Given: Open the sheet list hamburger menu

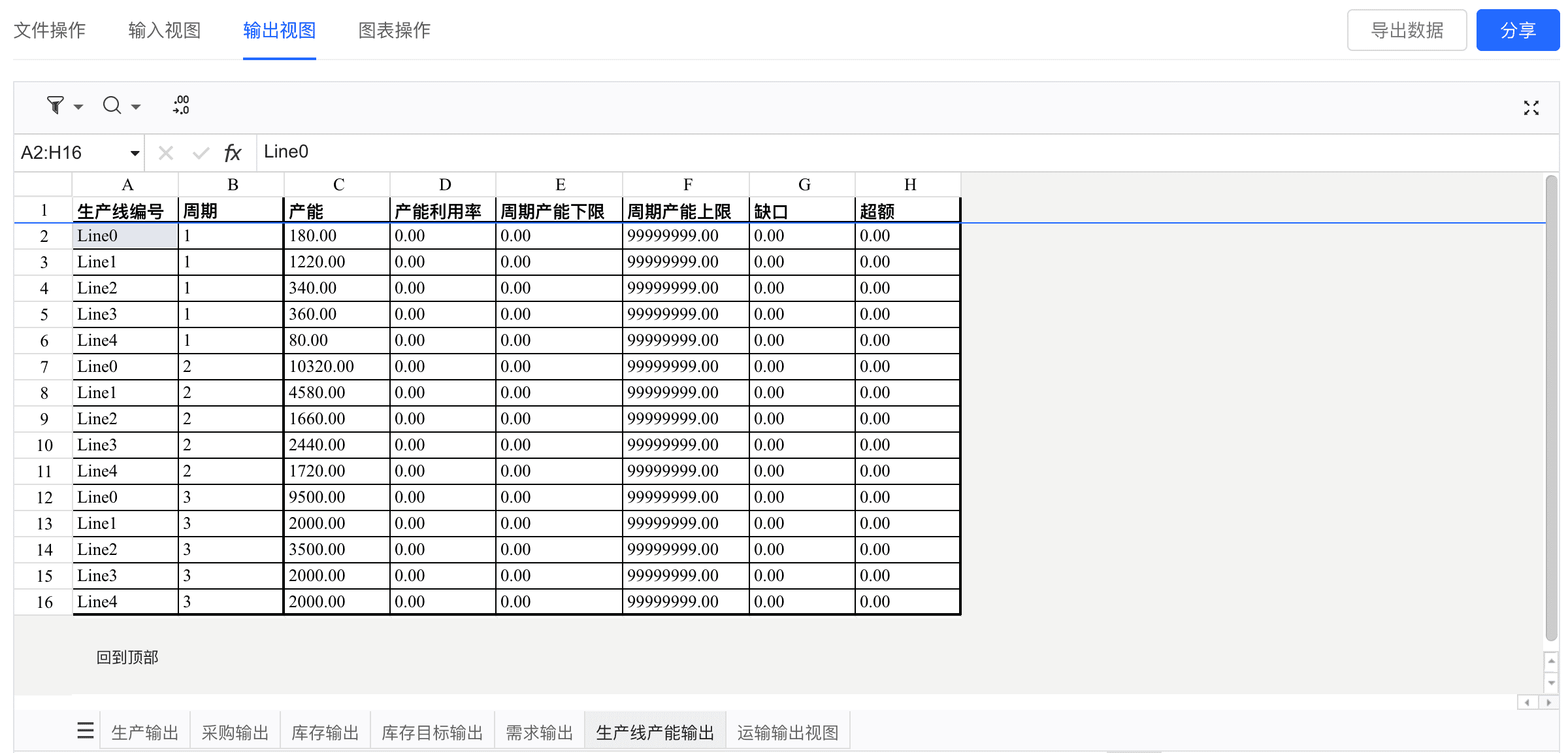Looking at the screenshot, I should click(x=86, y=730).
